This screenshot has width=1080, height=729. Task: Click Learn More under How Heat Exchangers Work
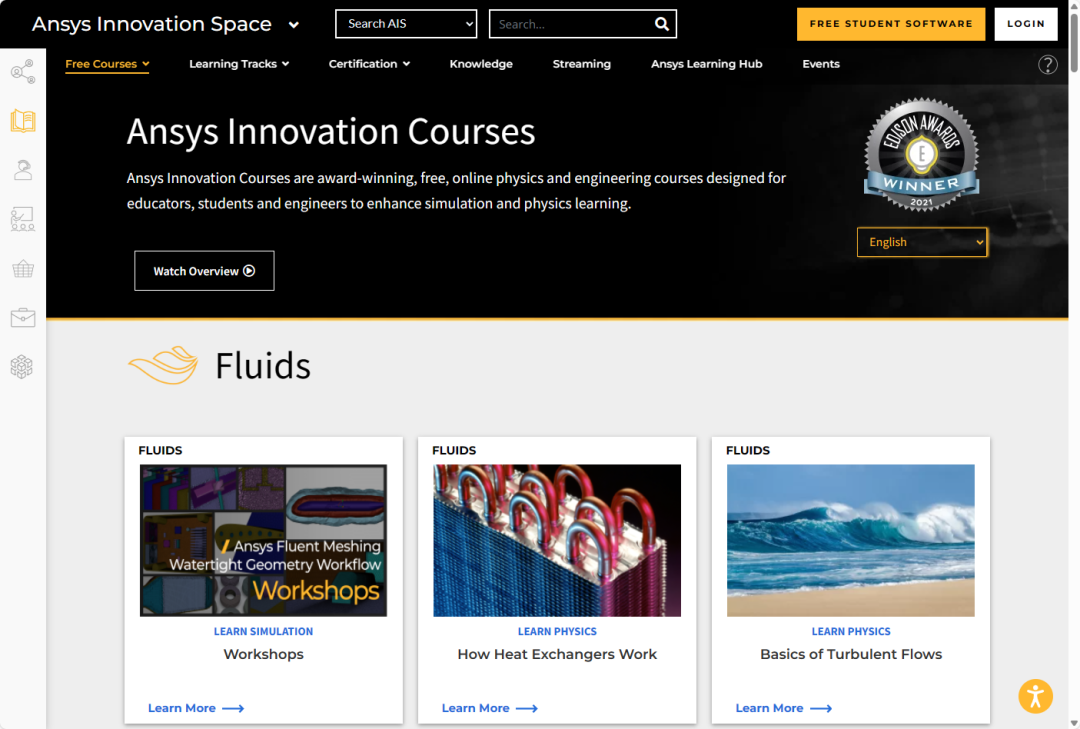475,708
